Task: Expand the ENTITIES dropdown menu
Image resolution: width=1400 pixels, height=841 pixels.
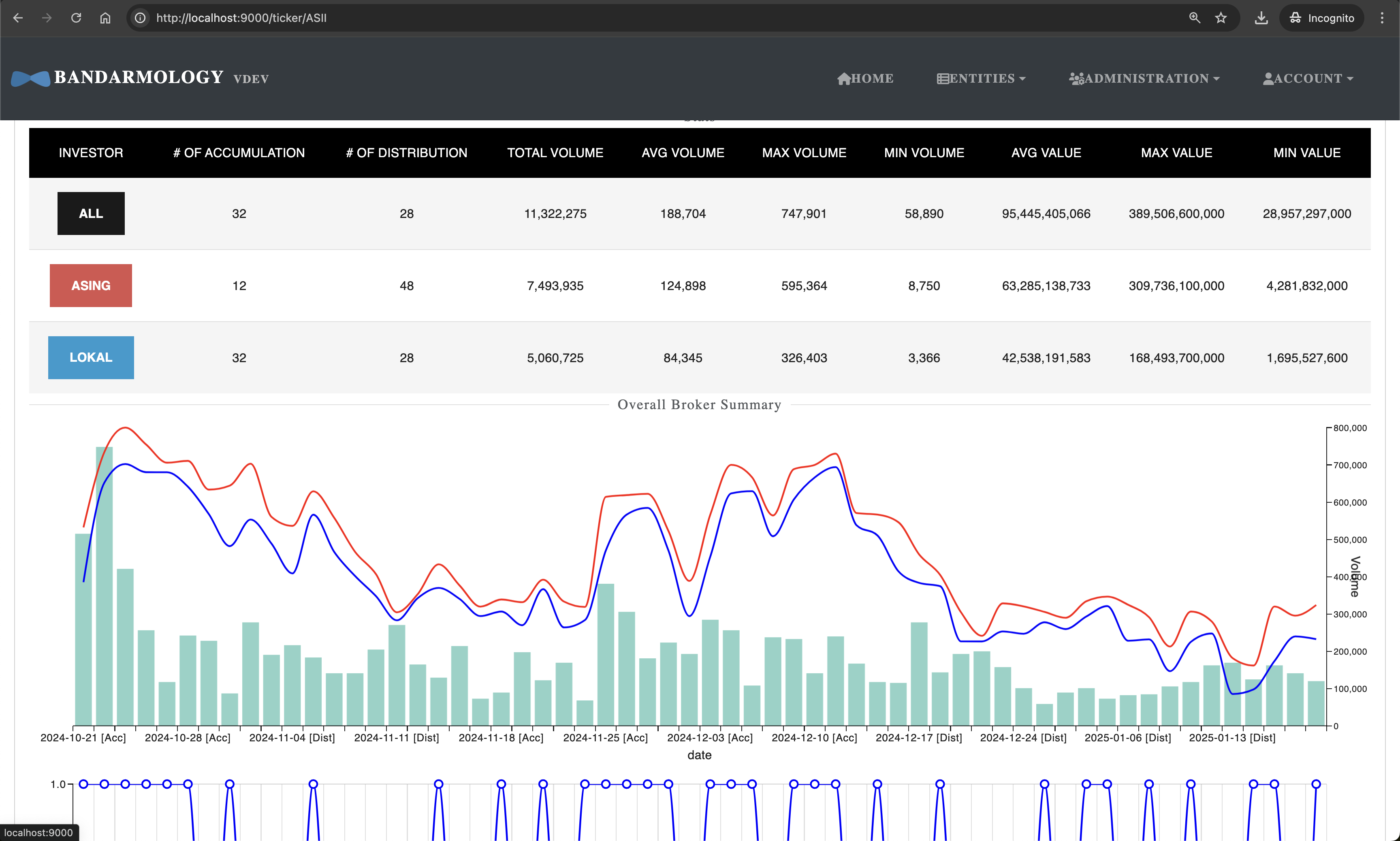Action: point(981,78)
